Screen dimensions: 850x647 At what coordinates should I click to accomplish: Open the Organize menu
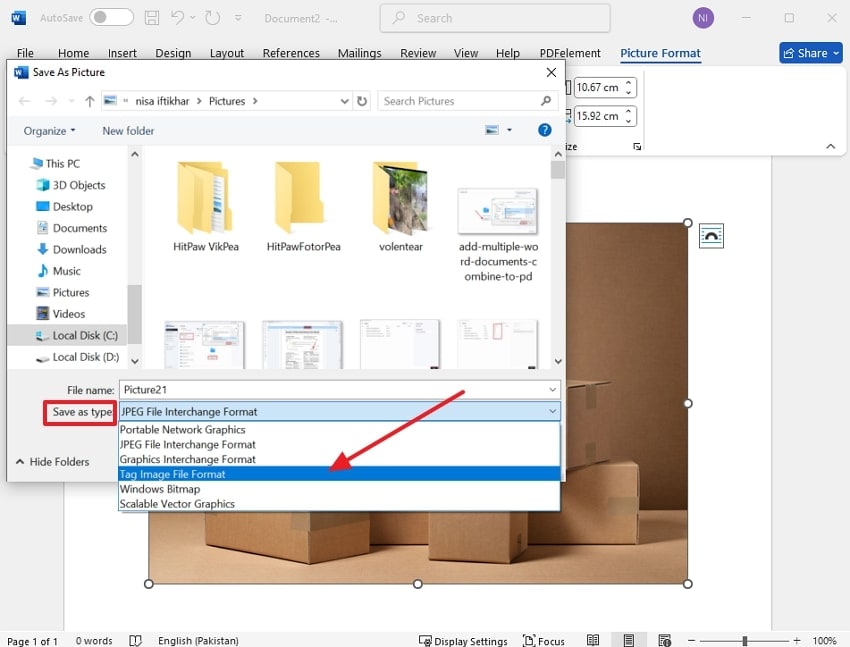click(49, 131)
